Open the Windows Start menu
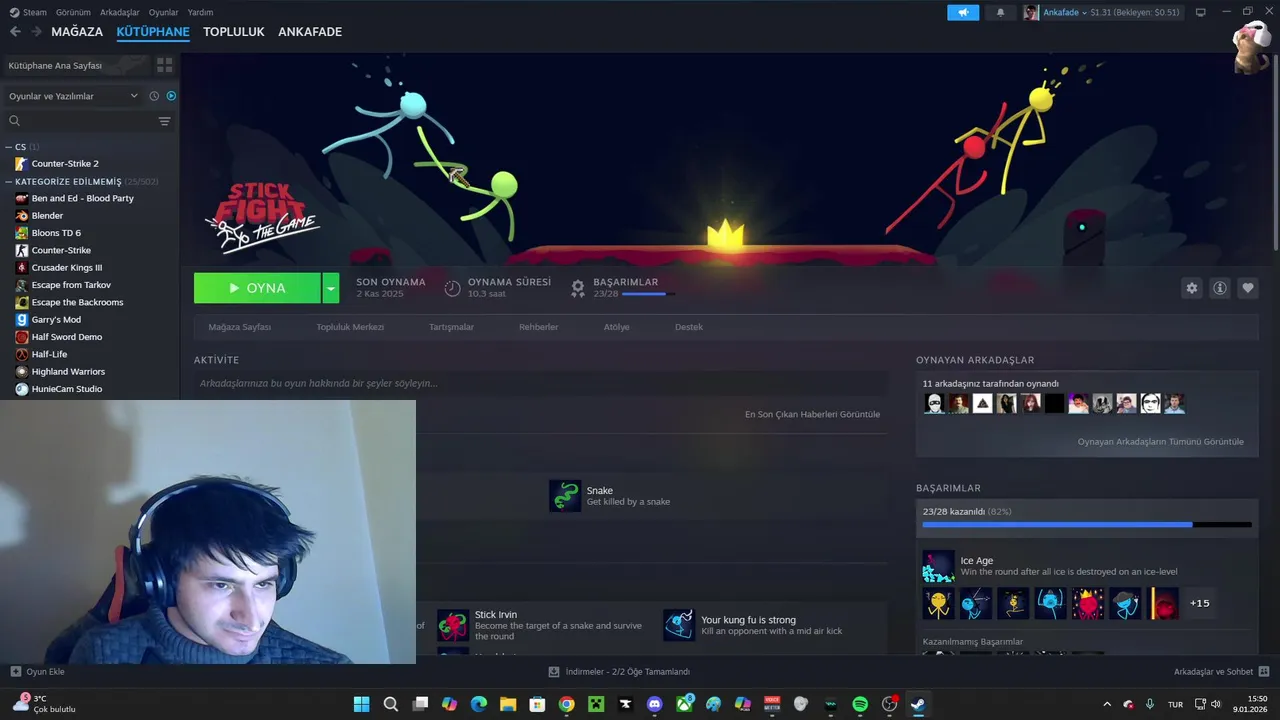 point(361,704)
